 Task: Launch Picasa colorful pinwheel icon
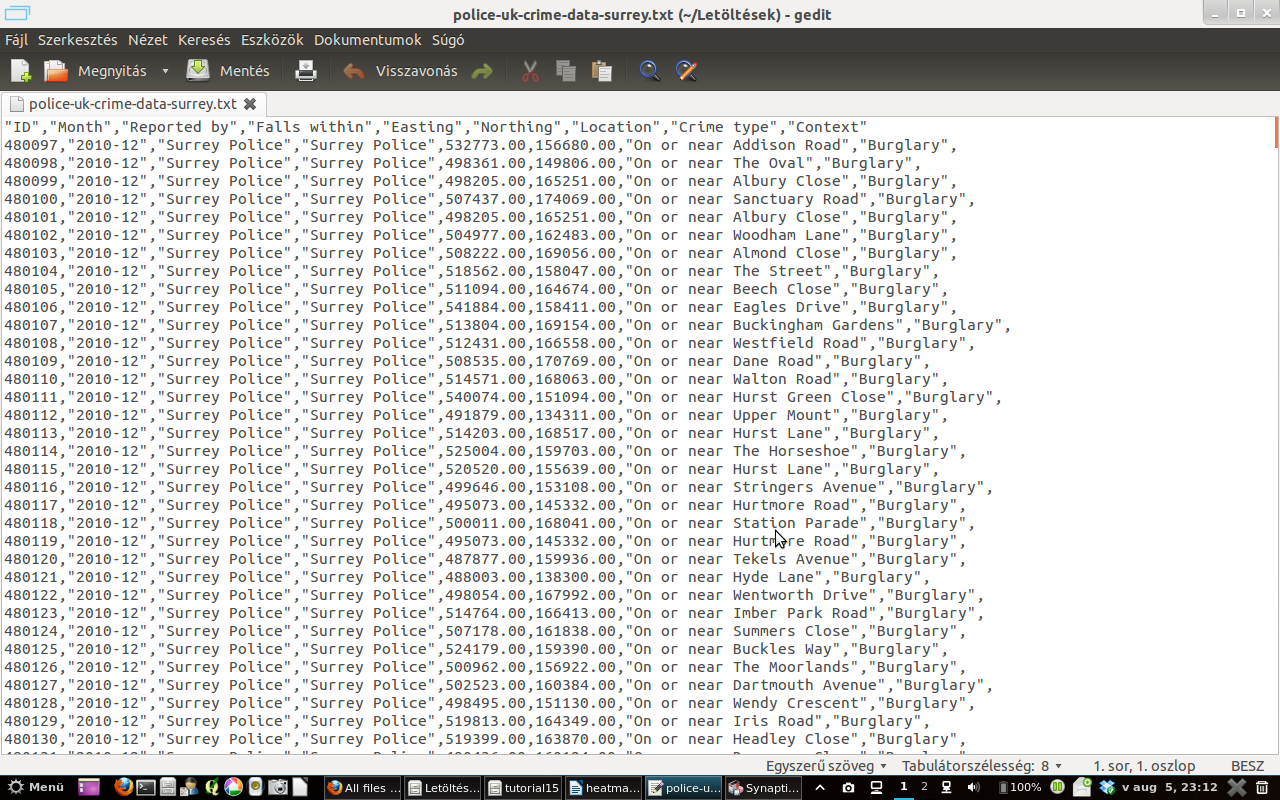(233, 787)
